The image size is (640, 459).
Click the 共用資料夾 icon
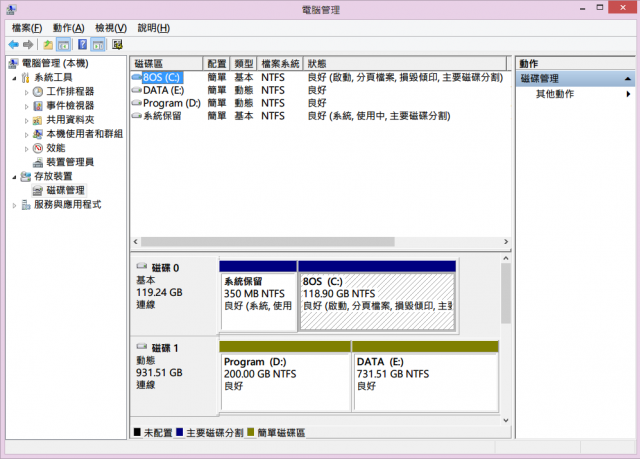click(x=38, y=120)
